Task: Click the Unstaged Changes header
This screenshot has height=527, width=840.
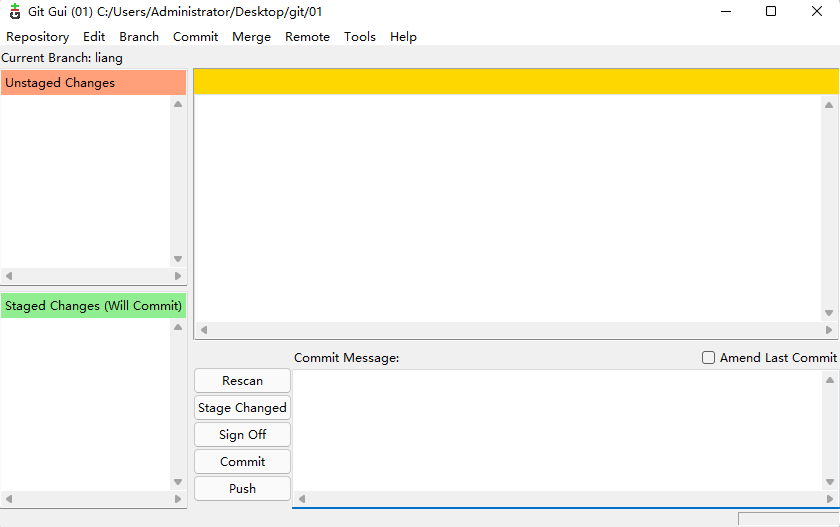Action: 94,82
